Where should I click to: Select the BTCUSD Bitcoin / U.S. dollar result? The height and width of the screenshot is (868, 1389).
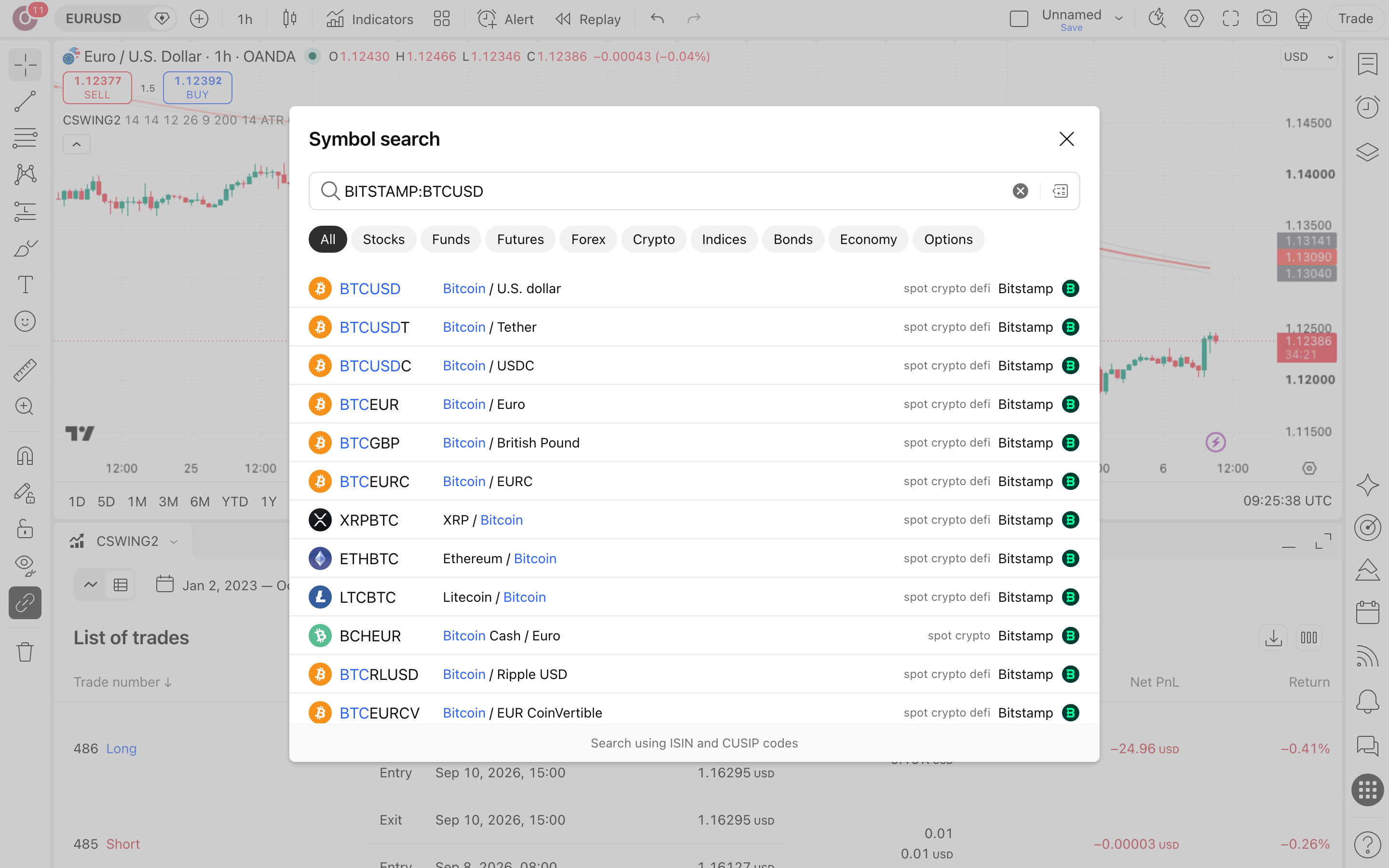[694, 288]
